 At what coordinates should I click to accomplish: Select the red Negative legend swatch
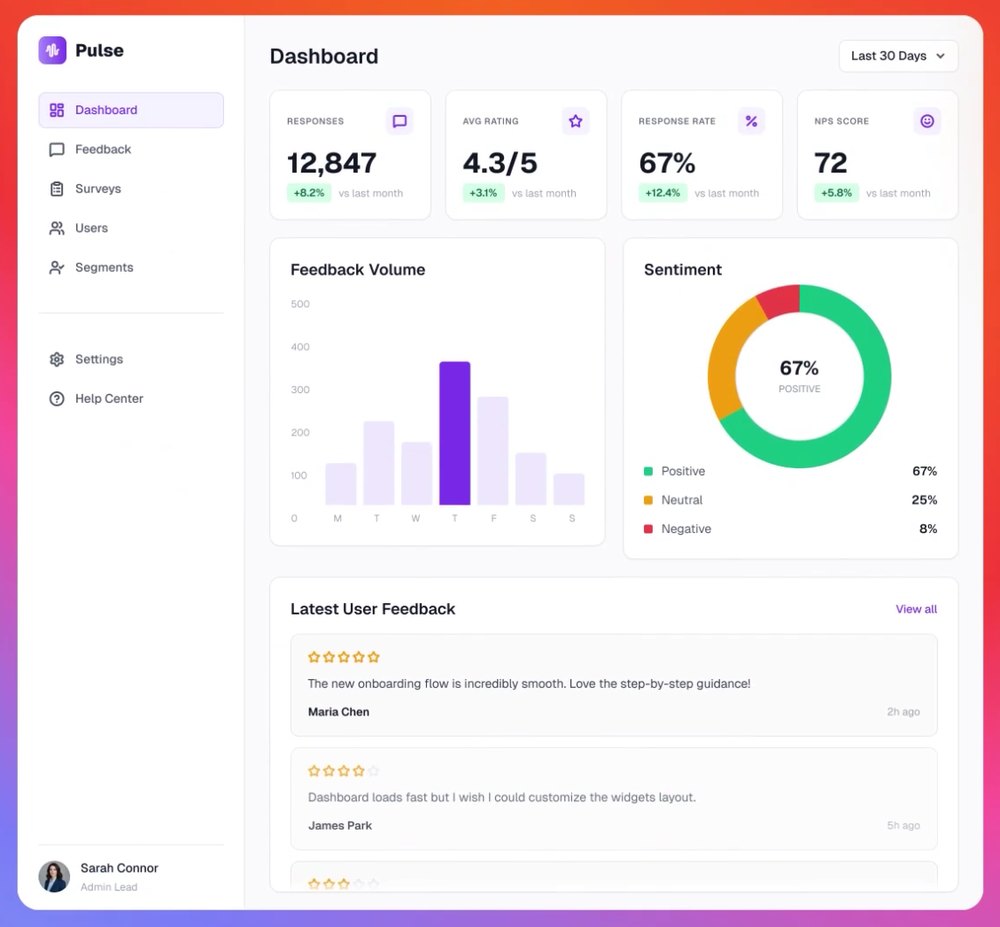click(x=649, y=529)
